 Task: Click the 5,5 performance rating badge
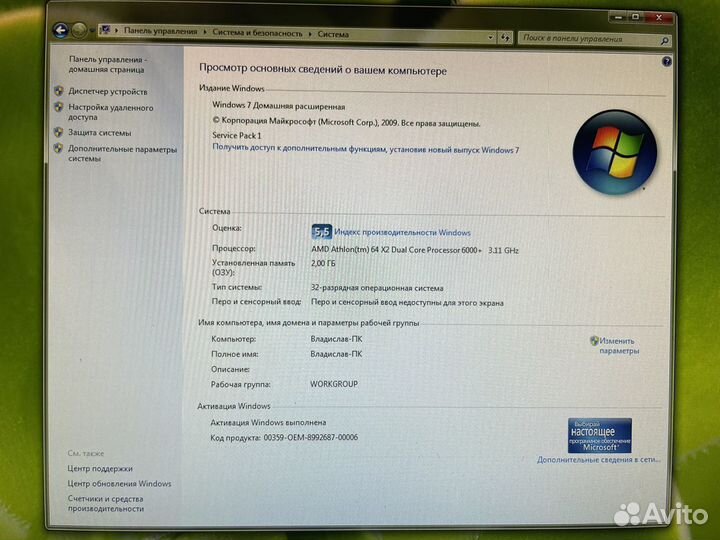(321, 232)
